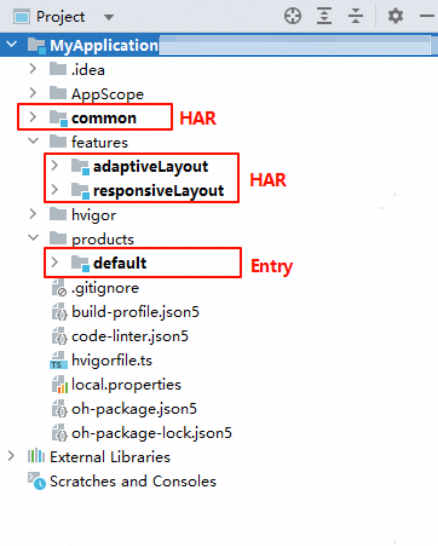Expand the adaptiveLayout module chevron
Screen dimensions: 438x546
[x=55, y=165]
